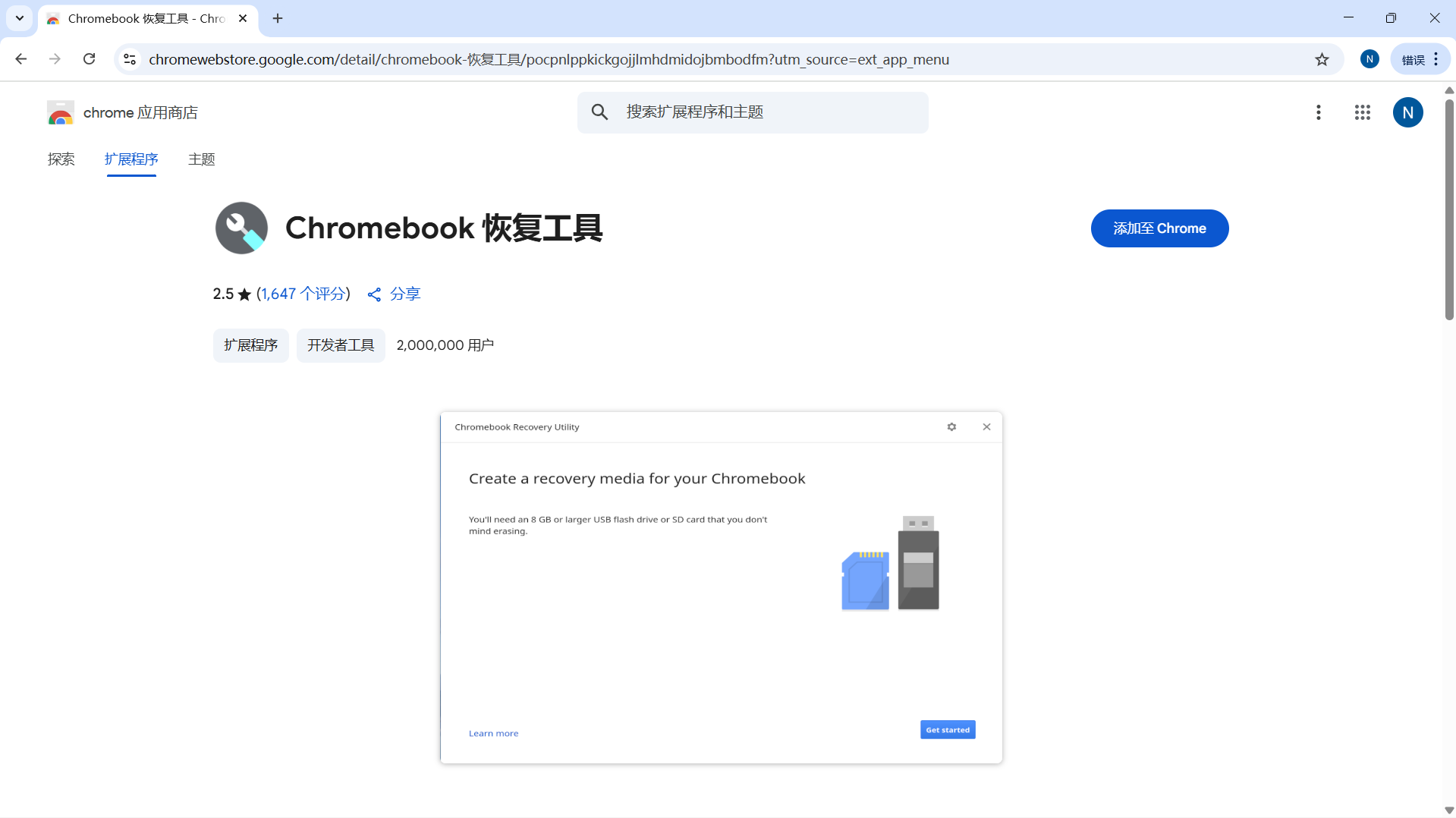Screen dimensions: 1456x818
Task: Click the search magnifier in the store search bar
Action: point(599,112)
